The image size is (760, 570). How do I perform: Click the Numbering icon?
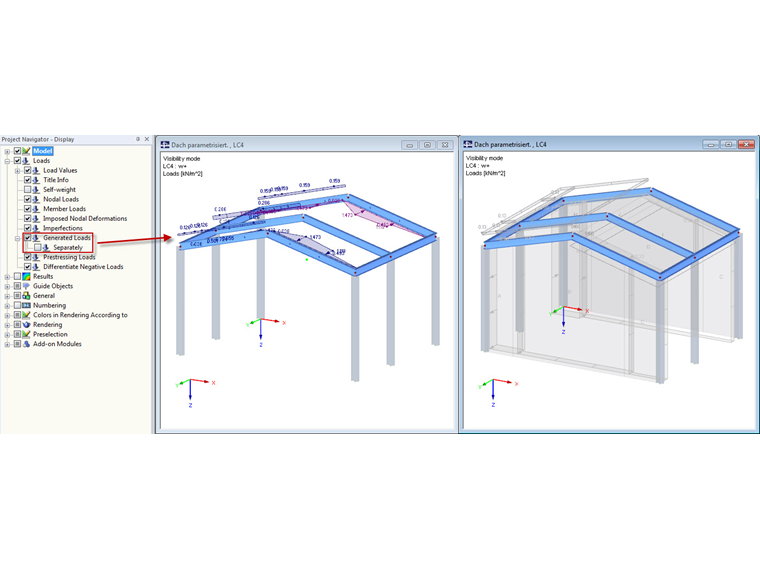coord(27,305)
